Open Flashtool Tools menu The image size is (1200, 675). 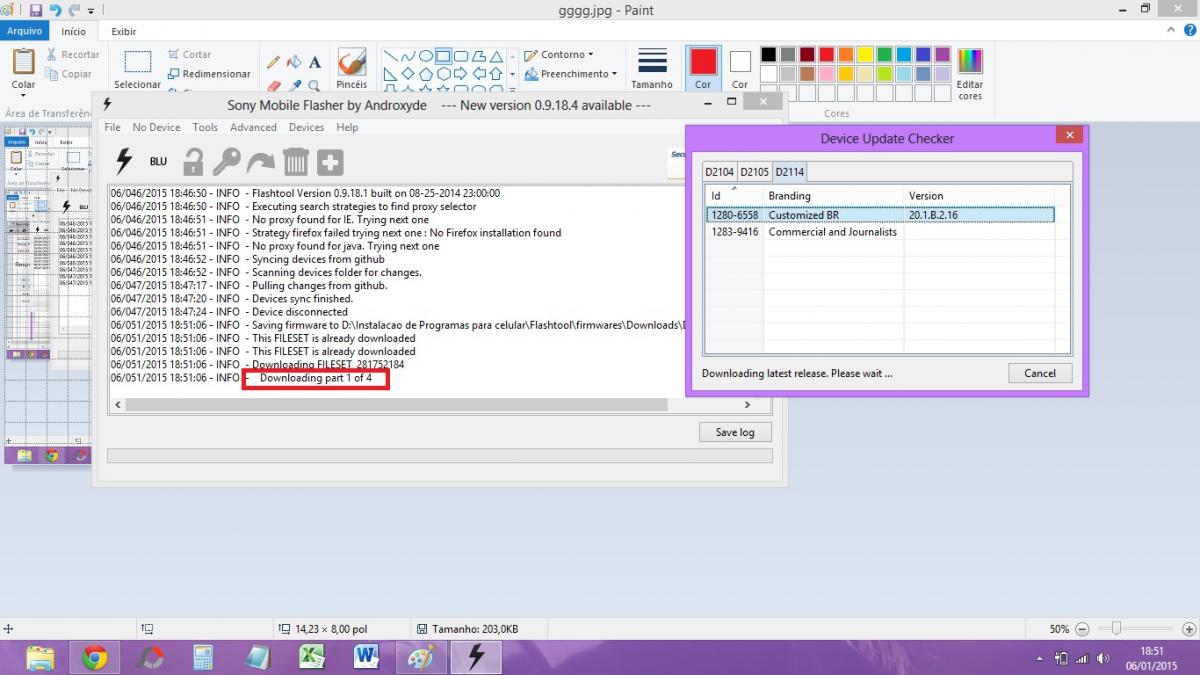(205, 127)
